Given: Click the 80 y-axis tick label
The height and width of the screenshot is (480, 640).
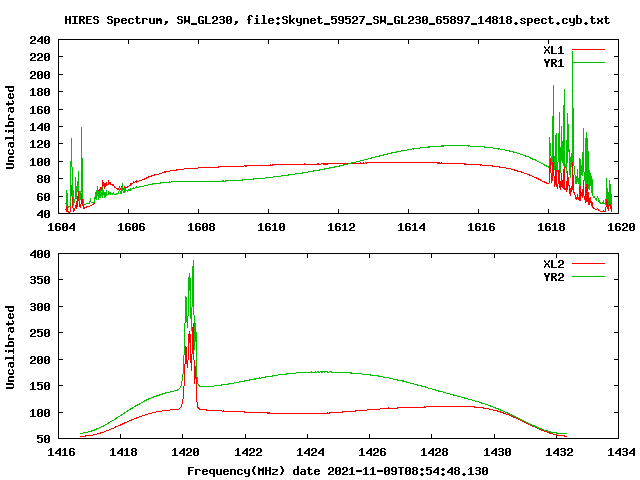Looking at the screenshot, I should (x=43, y=179).
